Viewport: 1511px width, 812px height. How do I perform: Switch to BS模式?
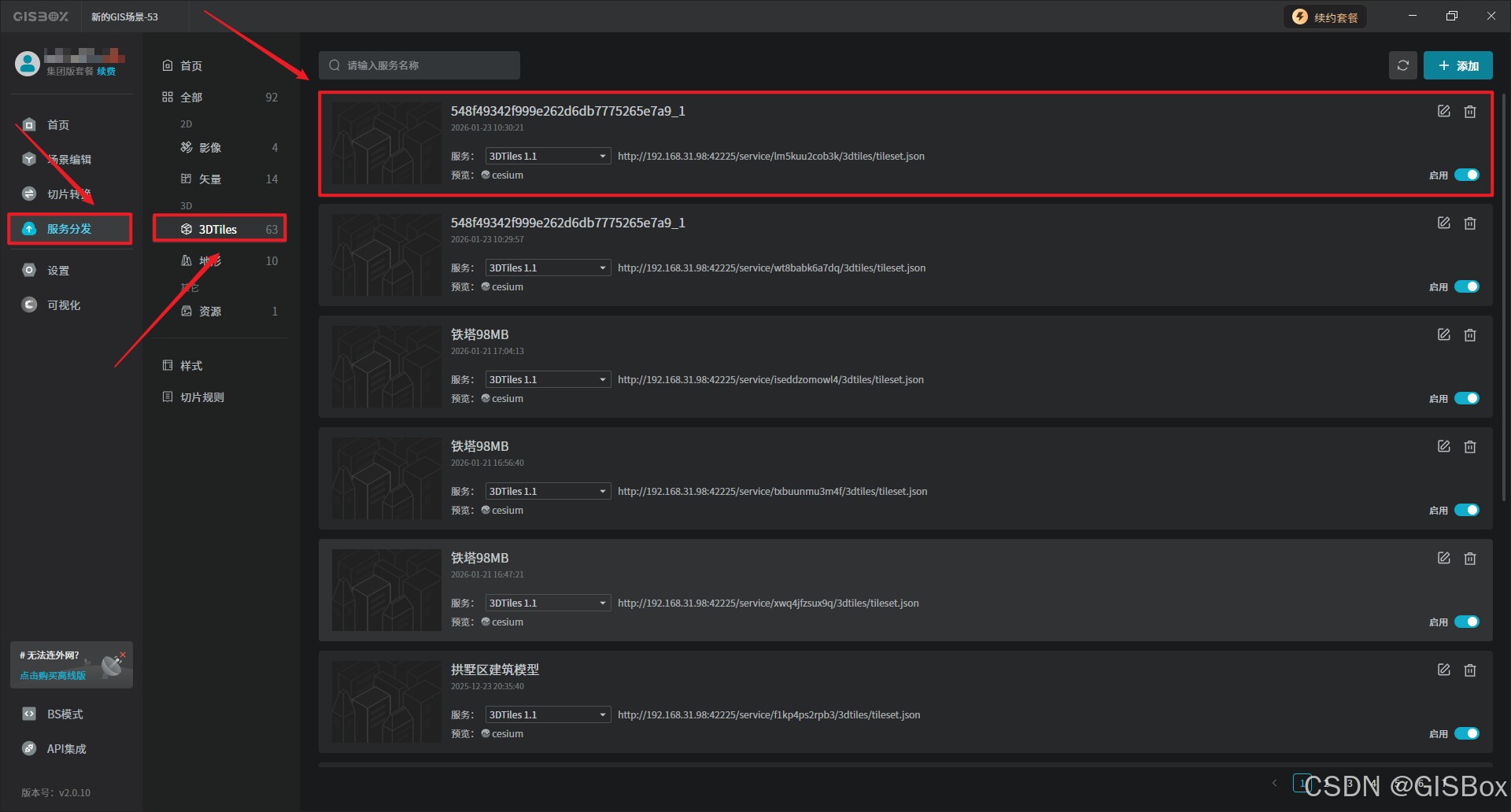point(65,714)
